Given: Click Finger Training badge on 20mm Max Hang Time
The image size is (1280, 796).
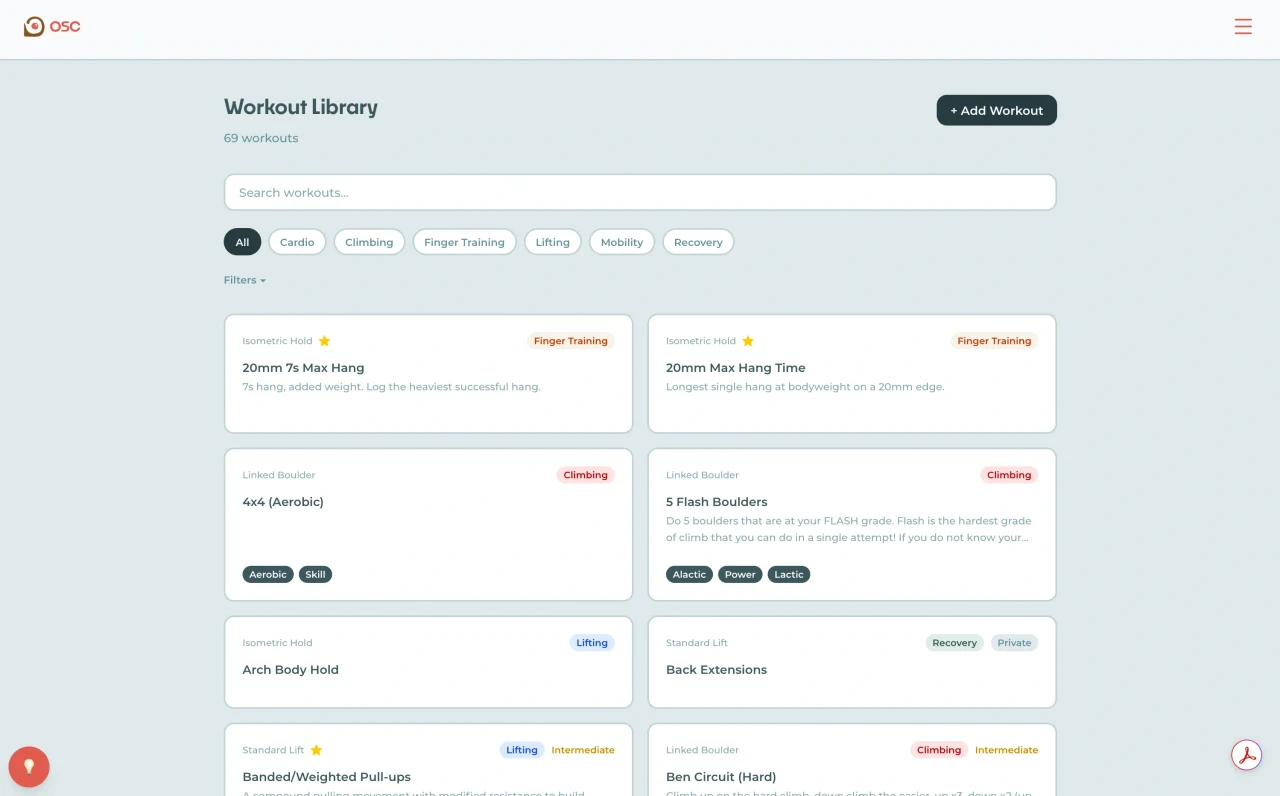Looking at the screenshot, I should [994, 341].
